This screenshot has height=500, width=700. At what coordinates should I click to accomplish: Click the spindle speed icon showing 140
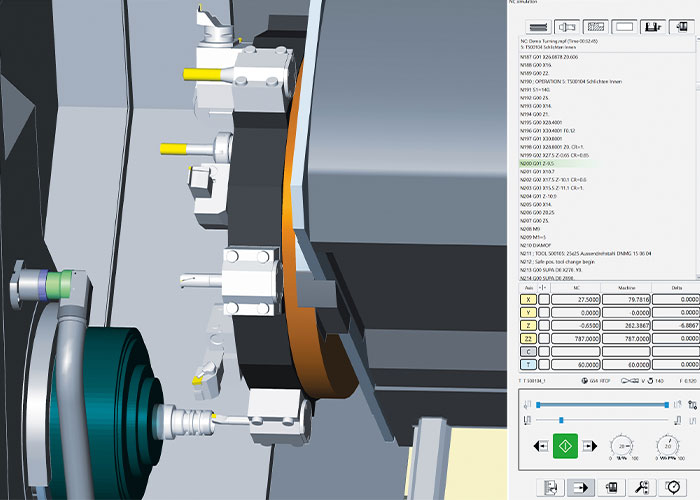click(x=650, y=381)
